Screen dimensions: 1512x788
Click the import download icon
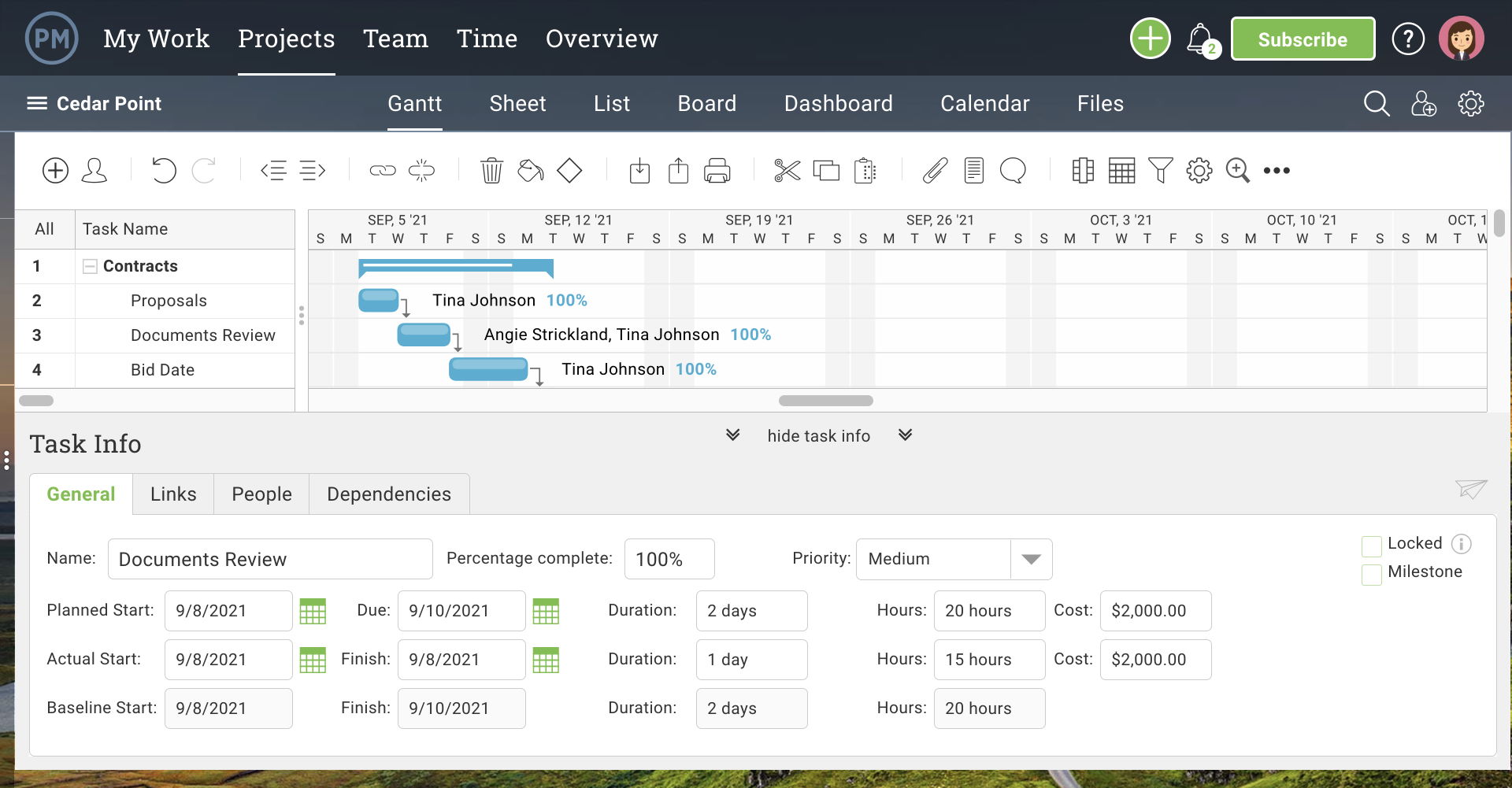639,171
